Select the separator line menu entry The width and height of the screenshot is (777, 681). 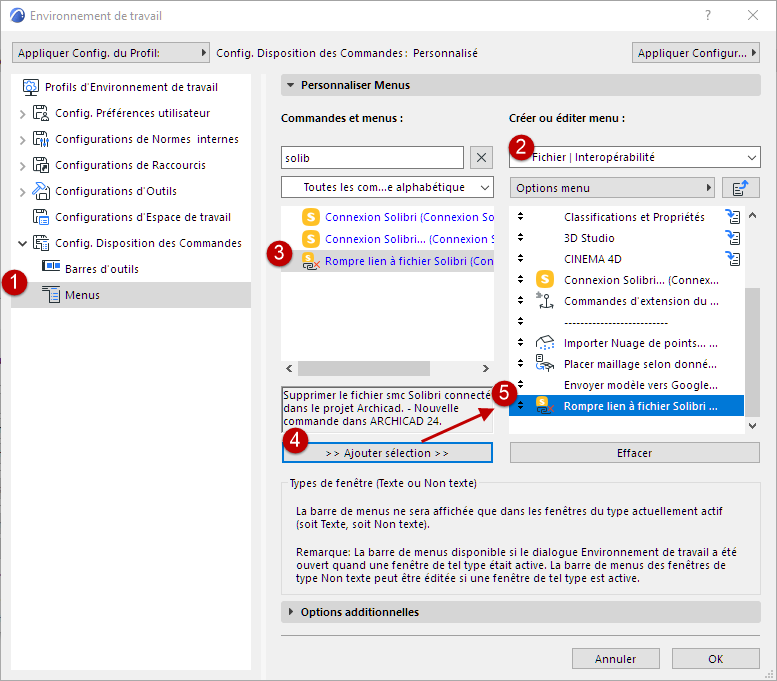click(x=626, y=322)
